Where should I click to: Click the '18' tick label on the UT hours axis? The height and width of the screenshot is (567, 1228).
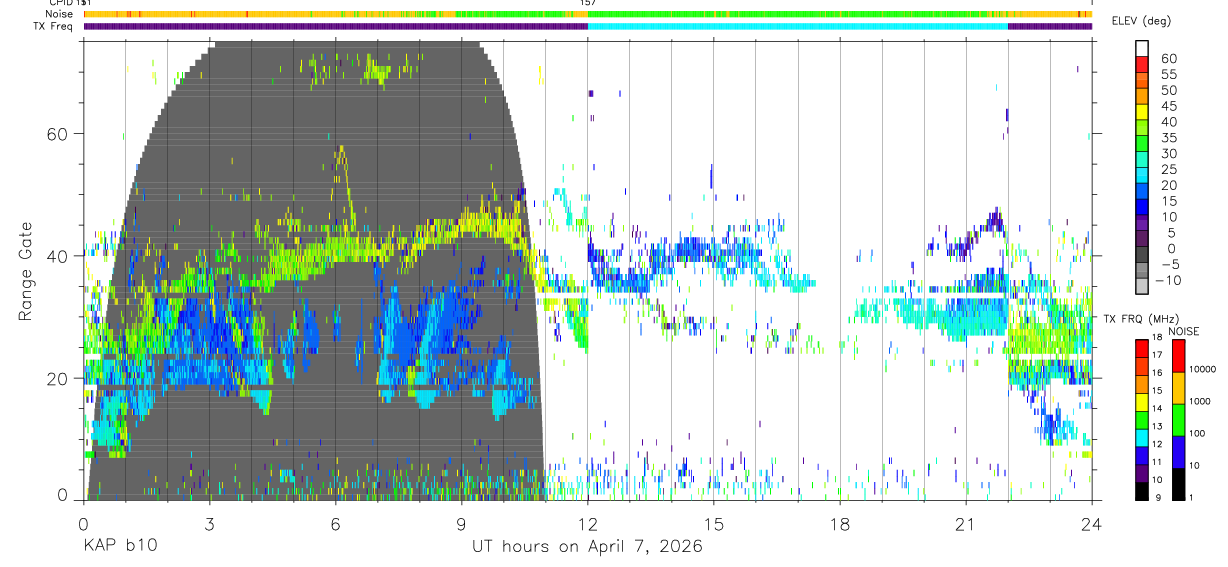(x=840, y=525)
